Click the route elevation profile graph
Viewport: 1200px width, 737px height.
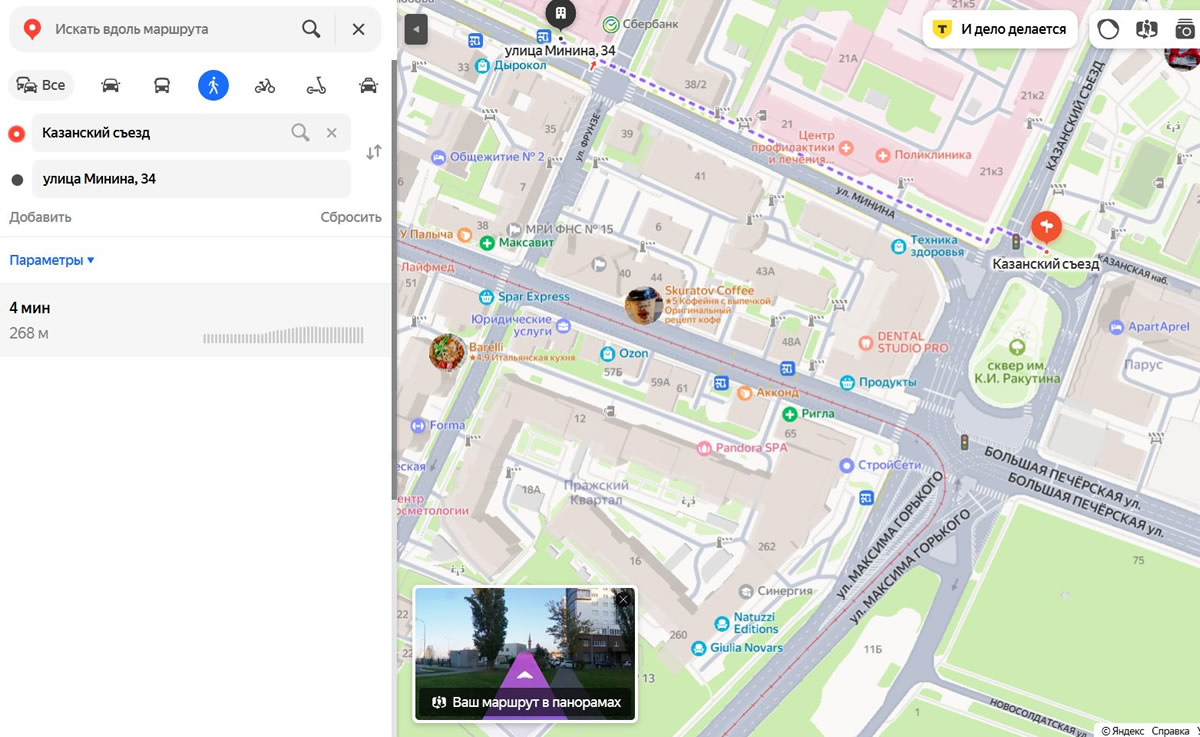coord(283,335)
